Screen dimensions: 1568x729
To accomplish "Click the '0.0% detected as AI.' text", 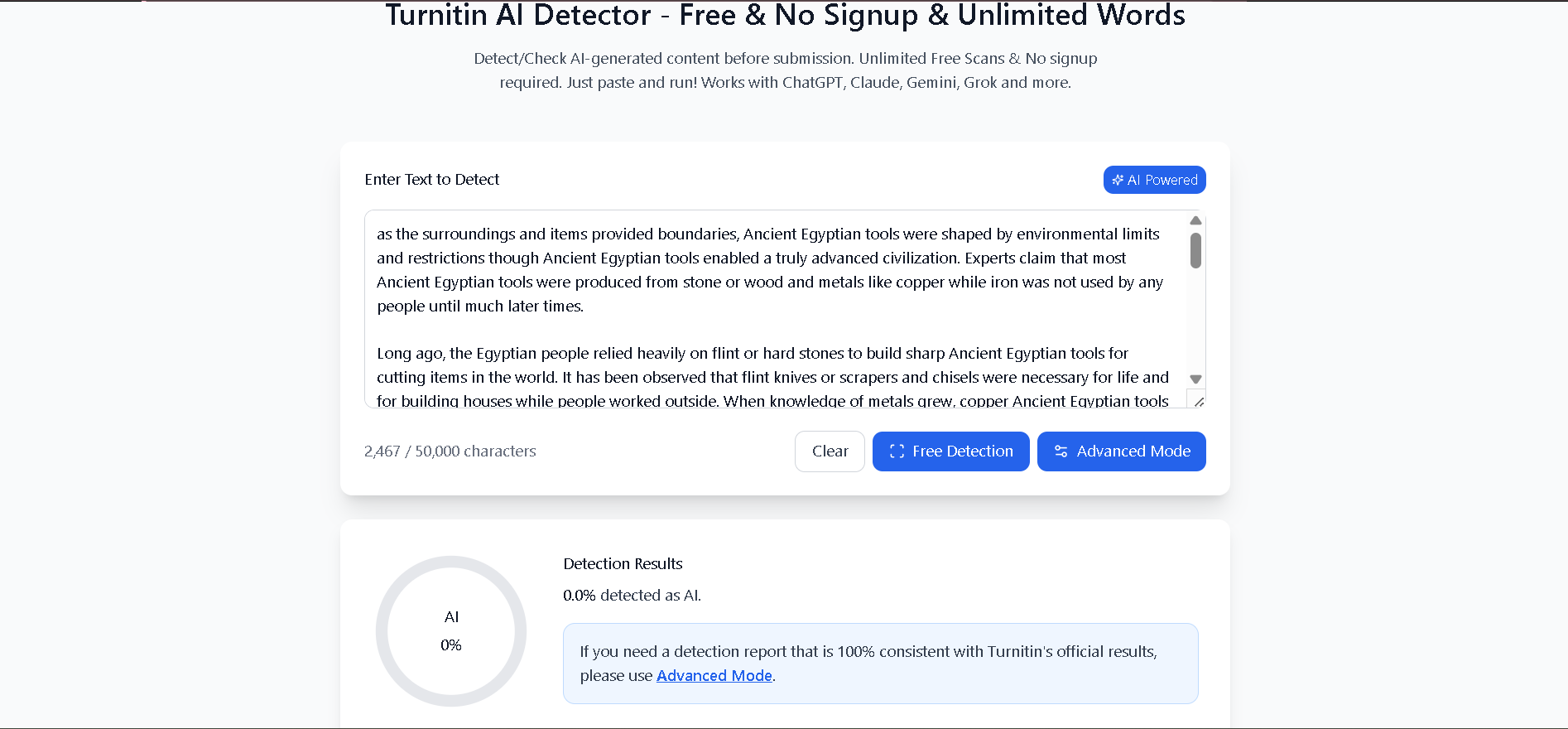I will point(632,596).
